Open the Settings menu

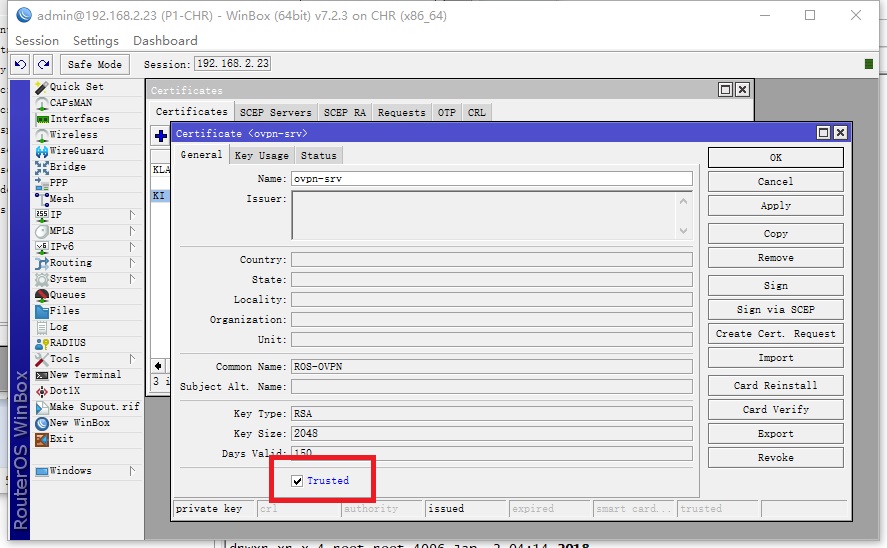[x=95, y=41]
